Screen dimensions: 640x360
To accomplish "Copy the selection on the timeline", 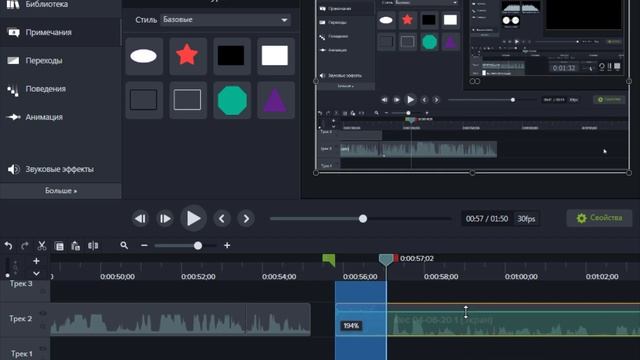I will pyautogui.click(x=59, y=246).
